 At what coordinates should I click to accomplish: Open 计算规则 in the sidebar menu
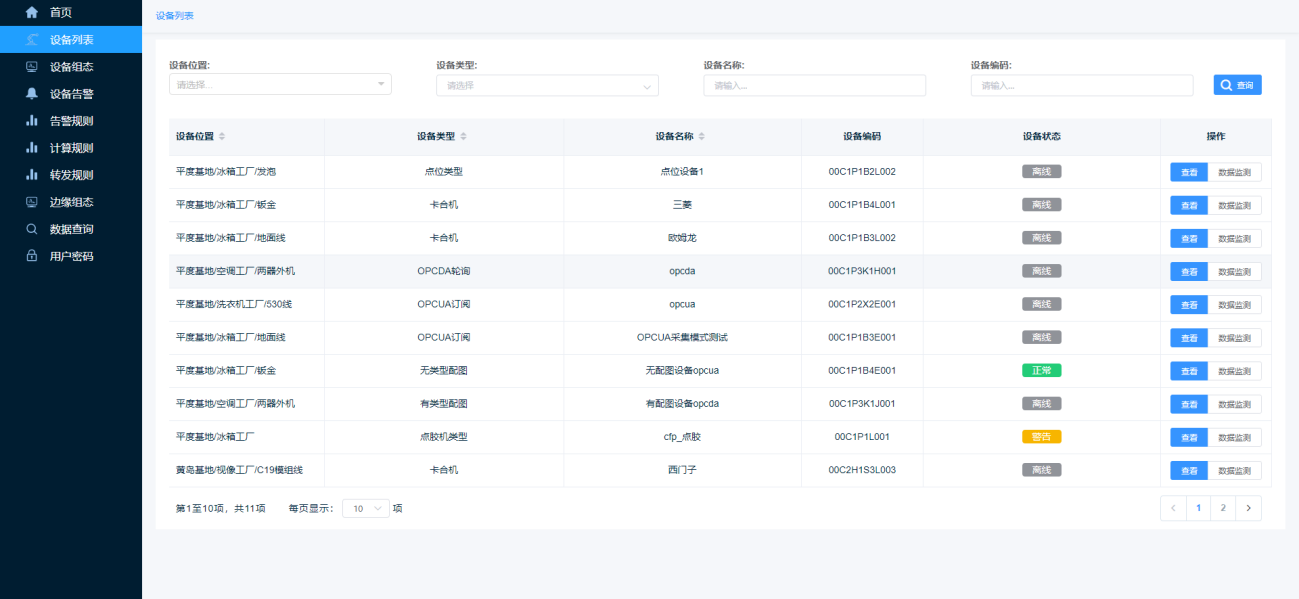pyautogui.click(x=71, y=148)
